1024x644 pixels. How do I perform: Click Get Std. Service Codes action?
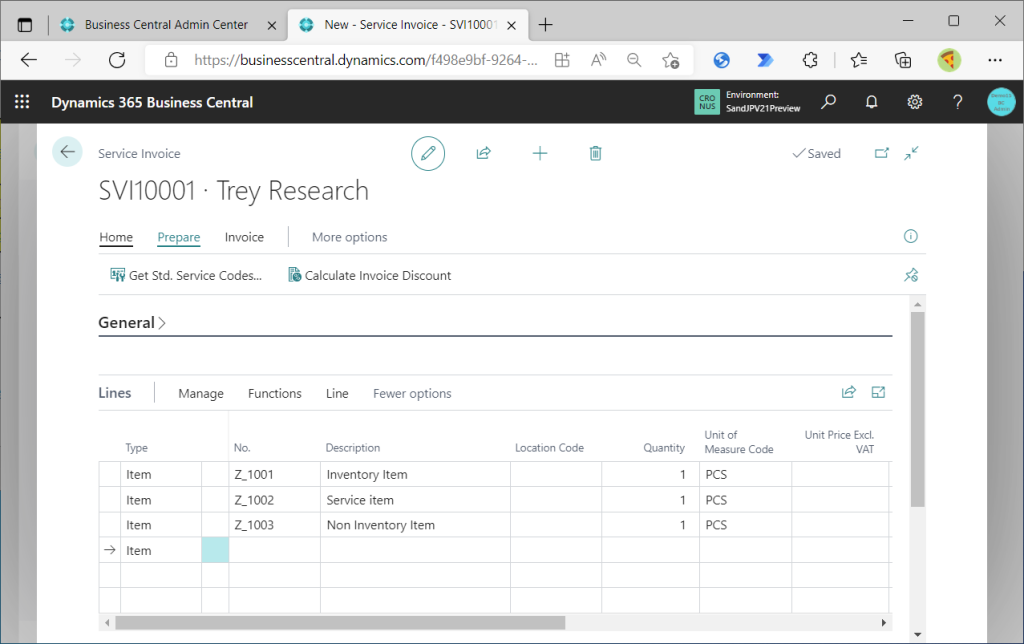(x=186, y=276)
